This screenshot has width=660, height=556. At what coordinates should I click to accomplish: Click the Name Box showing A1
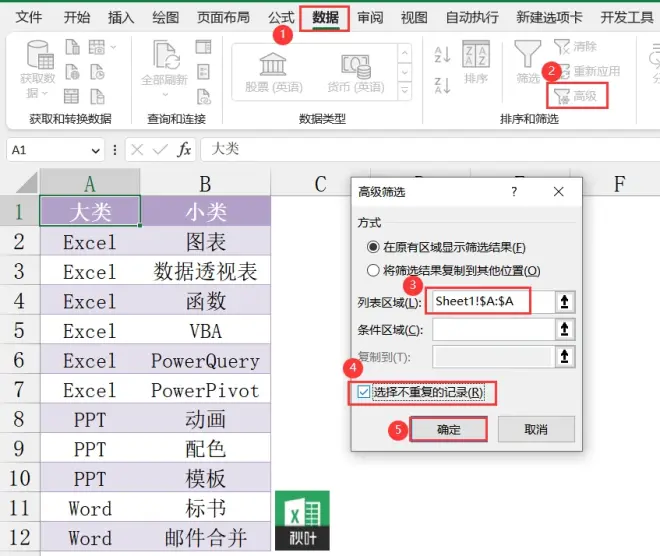47,150
